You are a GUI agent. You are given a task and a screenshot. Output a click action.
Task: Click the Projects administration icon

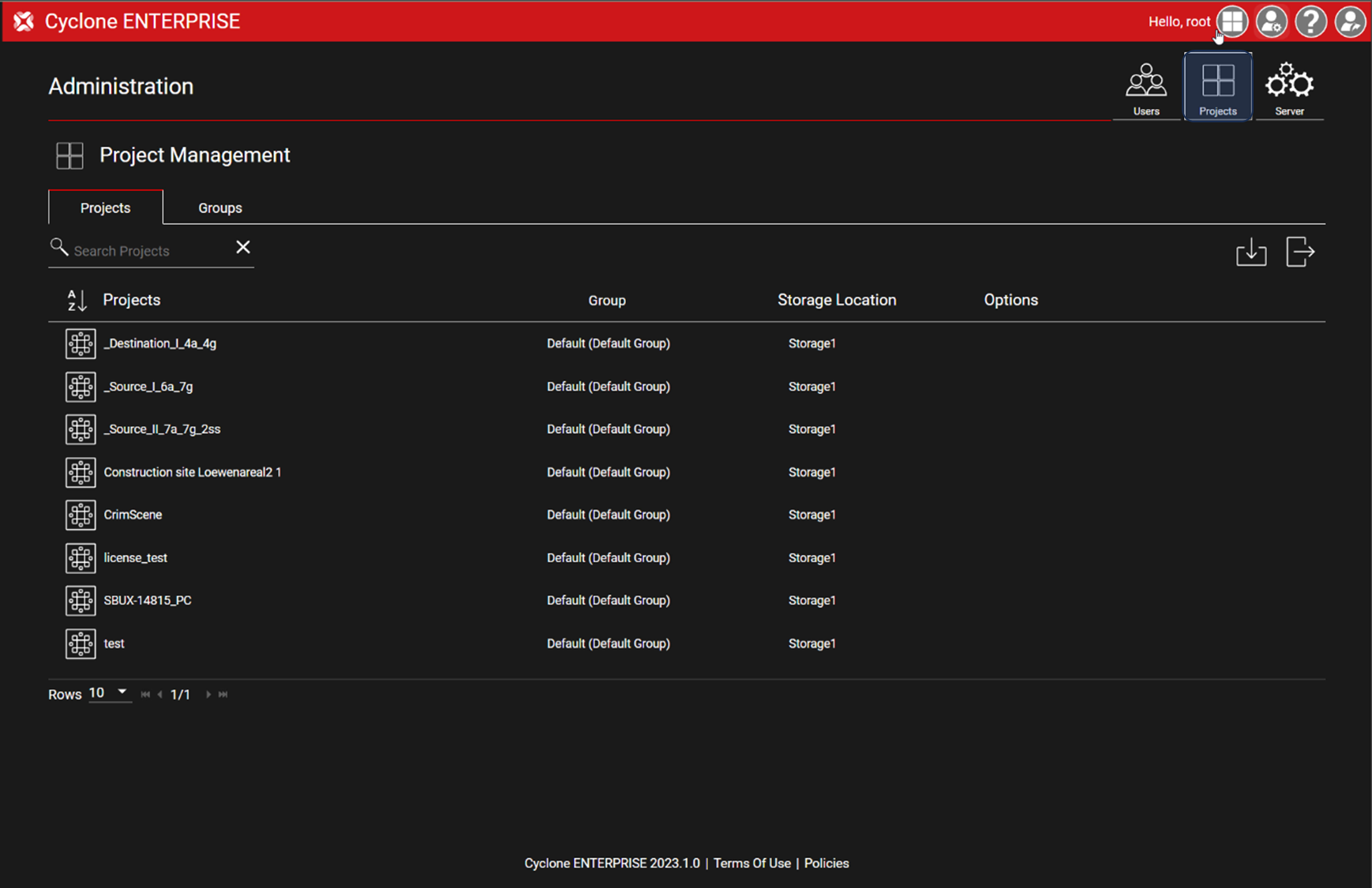coord(1217,87)
